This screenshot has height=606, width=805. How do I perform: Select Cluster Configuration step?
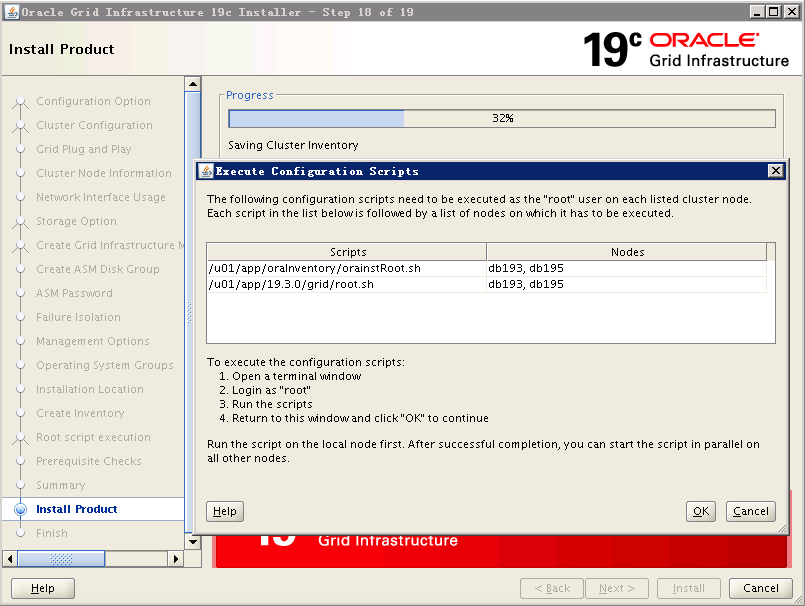click(94, 125)
